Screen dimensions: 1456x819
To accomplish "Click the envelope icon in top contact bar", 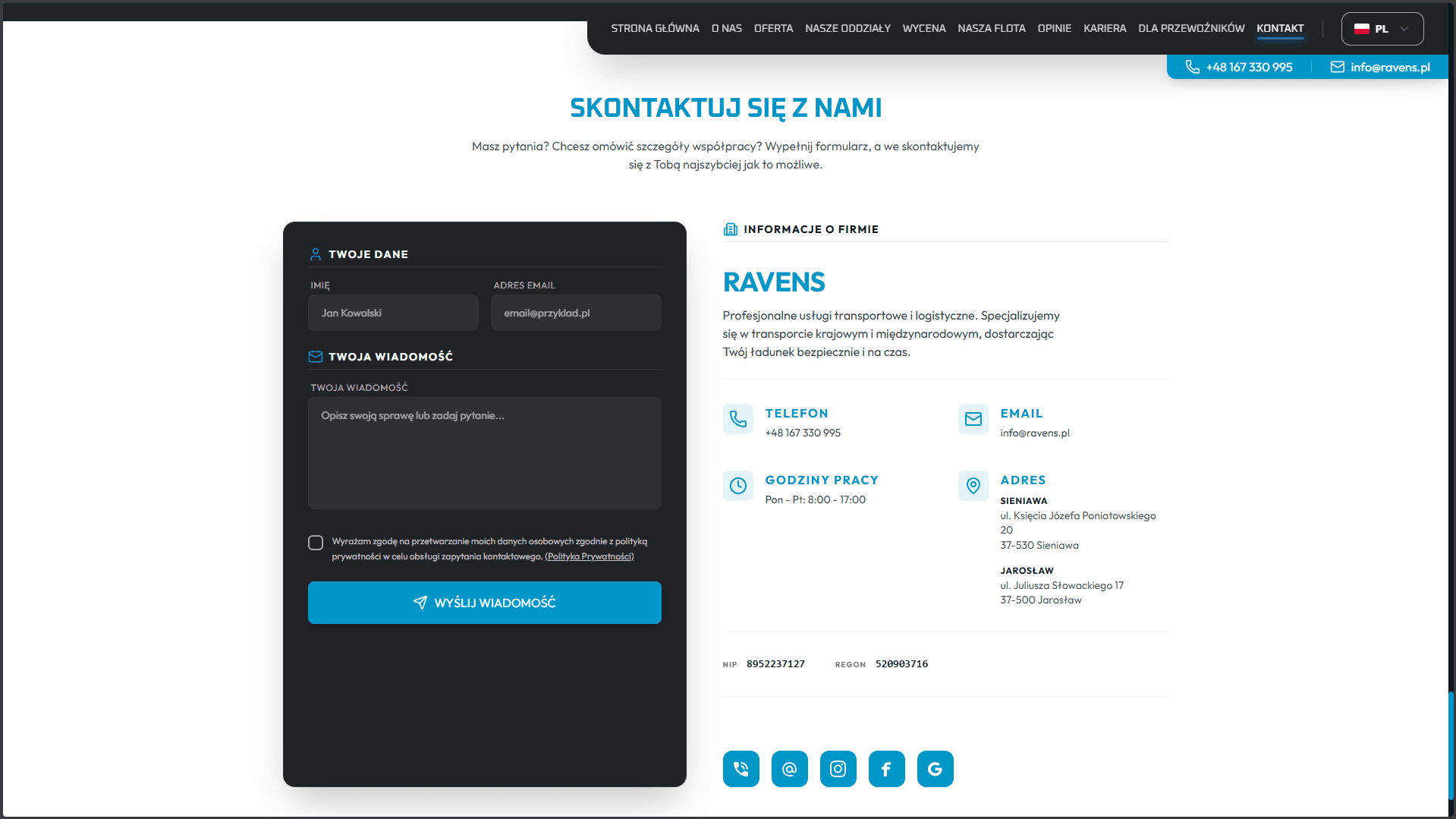I will tap(1337, 67).
